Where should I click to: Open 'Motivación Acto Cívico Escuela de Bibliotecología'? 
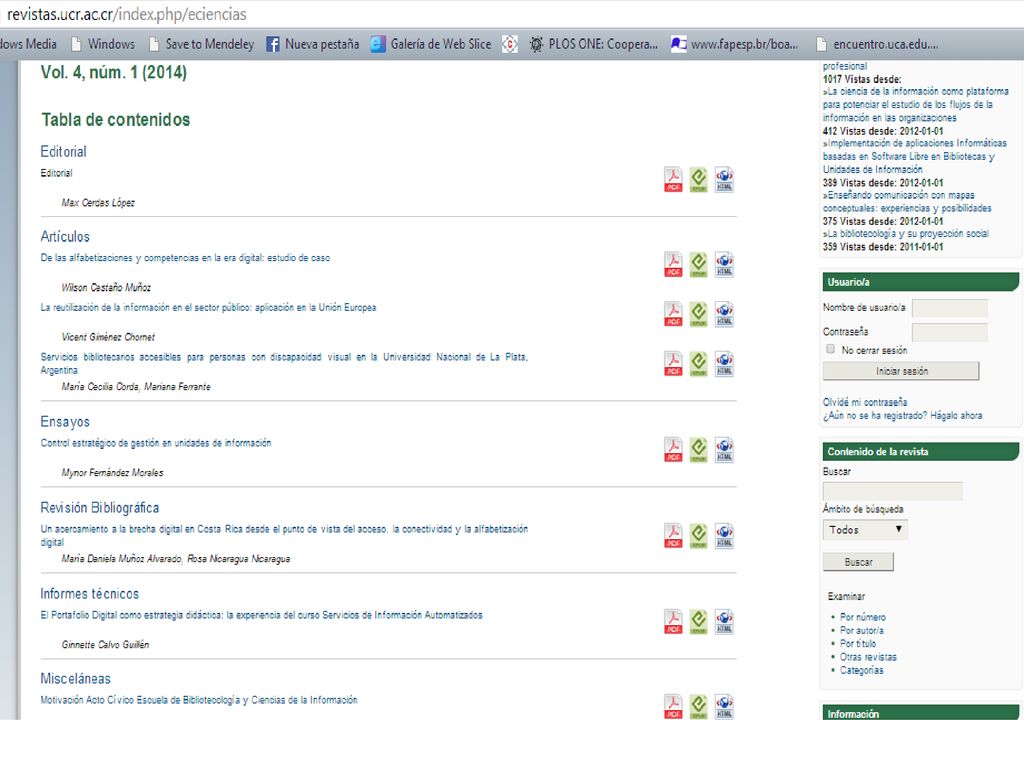tap(199, 700)
